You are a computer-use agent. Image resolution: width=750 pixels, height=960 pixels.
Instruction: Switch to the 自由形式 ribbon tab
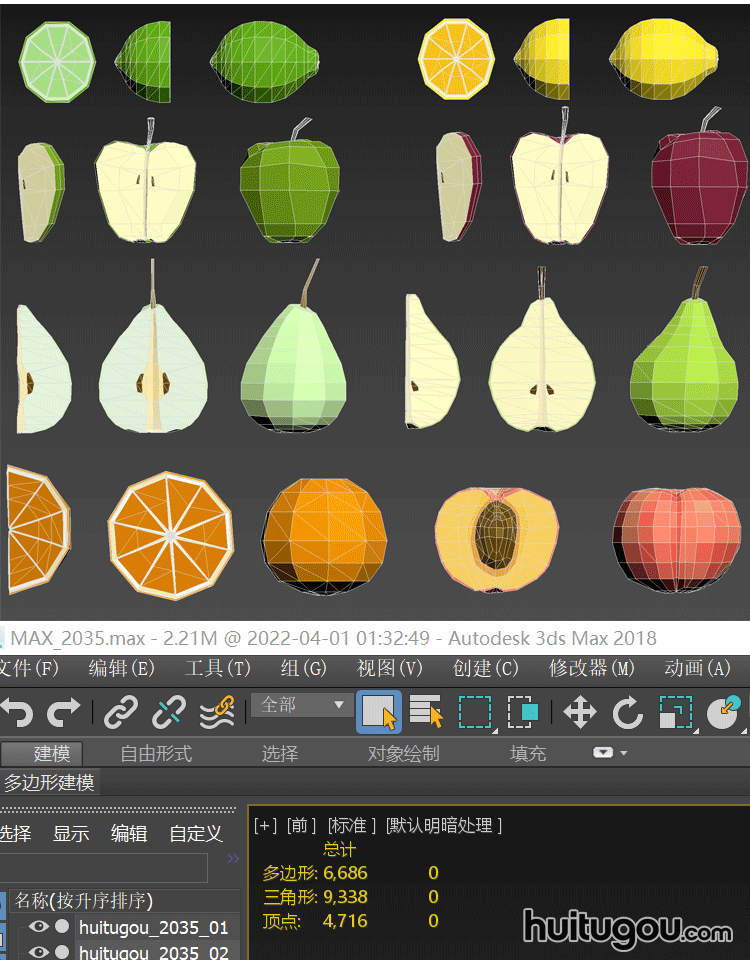pyautogui.click(x=156, y=753)
